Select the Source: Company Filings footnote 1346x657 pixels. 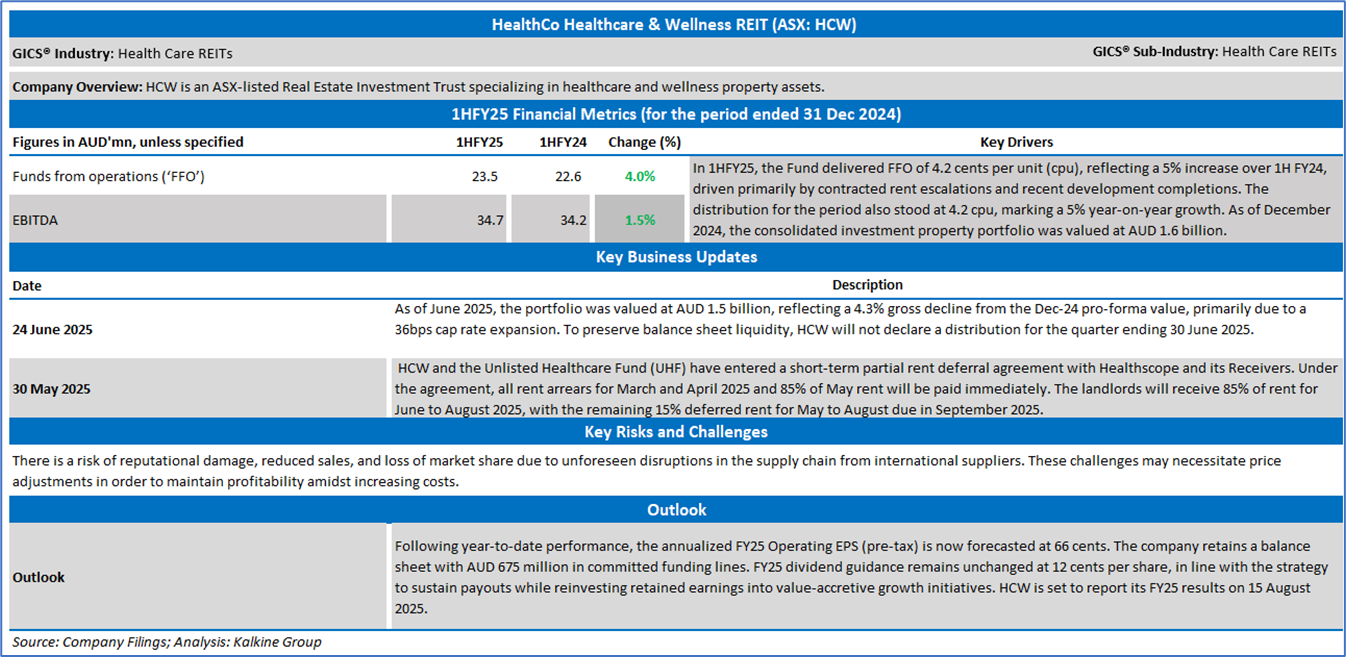(167, 642)
